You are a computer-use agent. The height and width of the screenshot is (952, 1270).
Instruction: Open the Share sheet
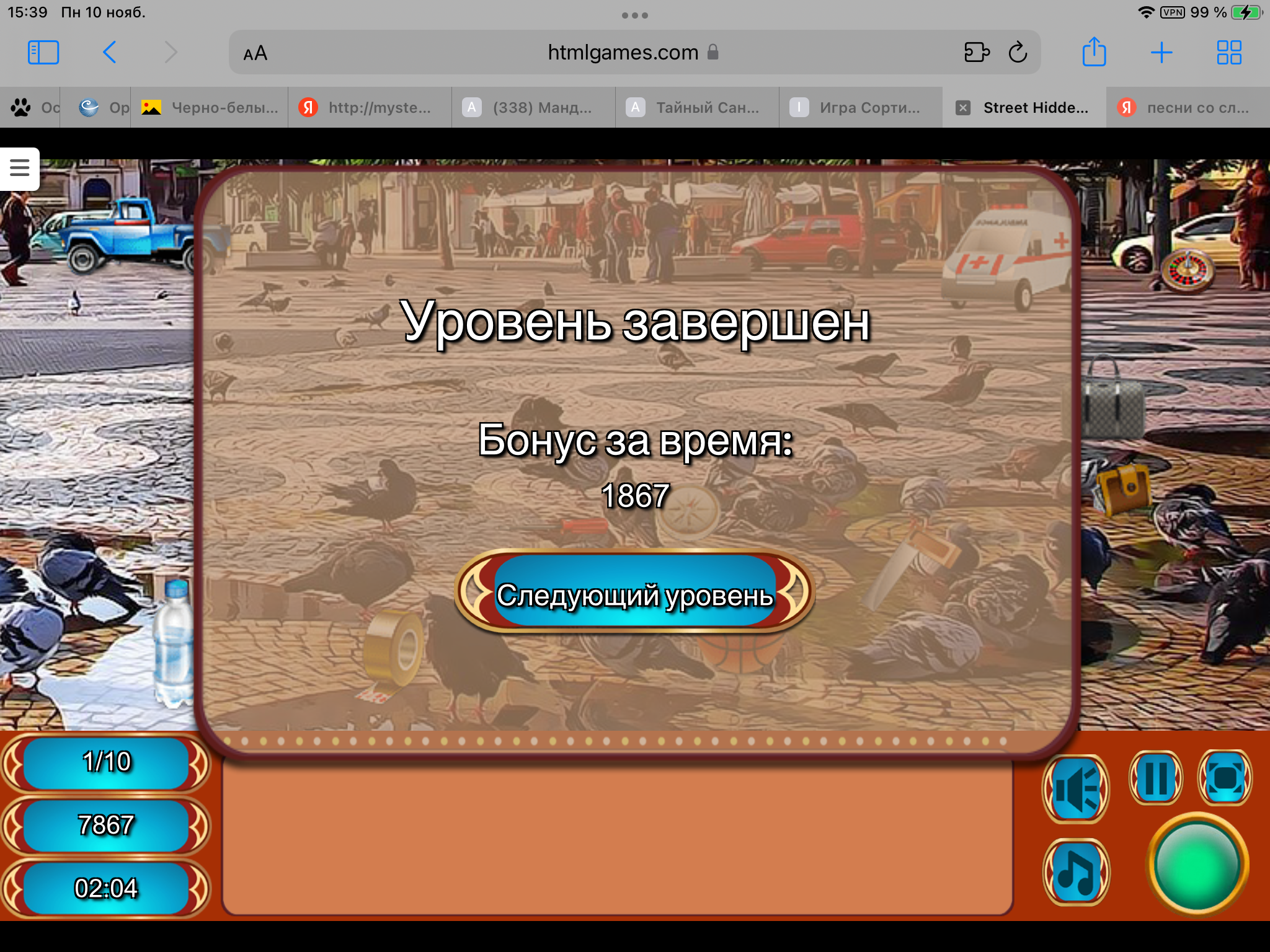(1094, 53)
